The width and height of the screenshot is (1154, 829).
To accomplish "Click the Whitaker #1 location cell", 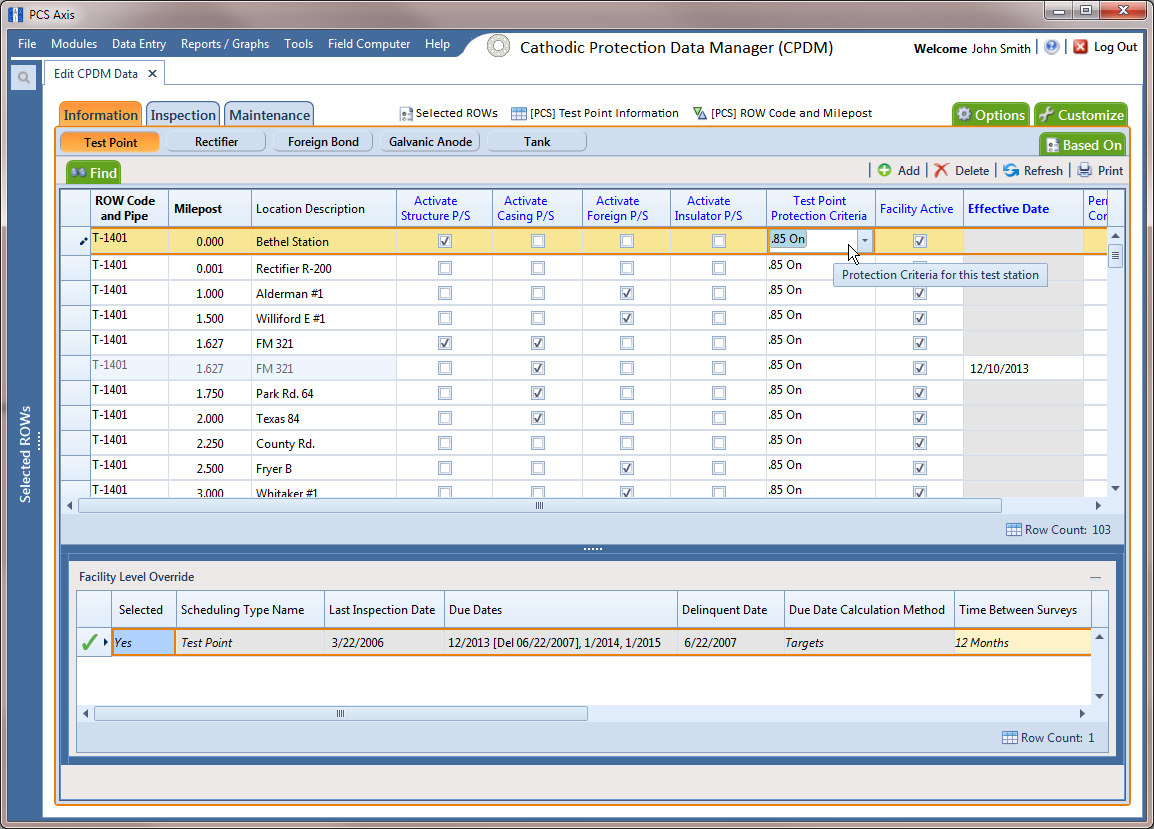I will tap(324, 490).
